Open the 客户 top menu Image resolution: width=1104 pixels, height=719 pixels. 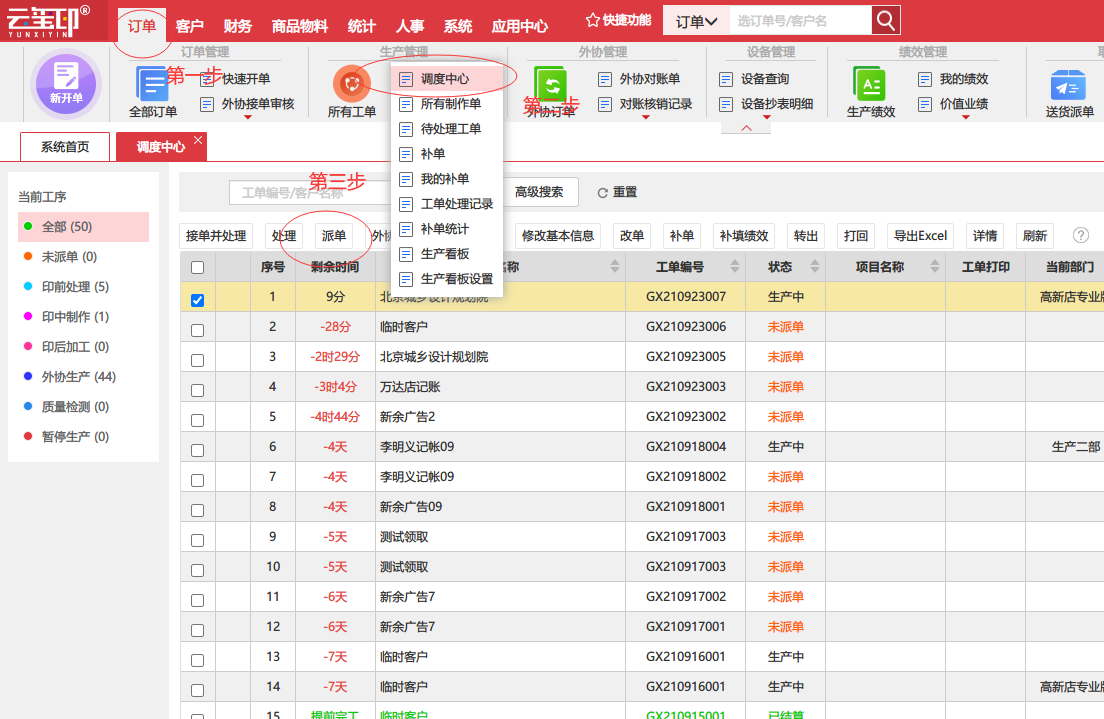(x=189, y=26)
